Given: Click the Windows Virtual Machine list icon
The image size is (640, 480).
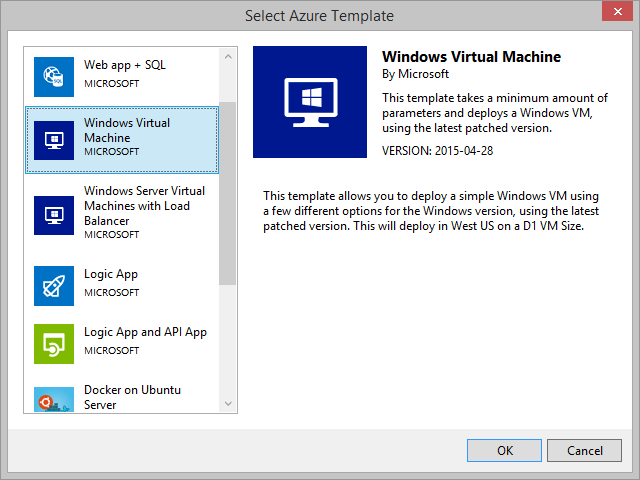Looking at the screenshot, I should 54,140.
